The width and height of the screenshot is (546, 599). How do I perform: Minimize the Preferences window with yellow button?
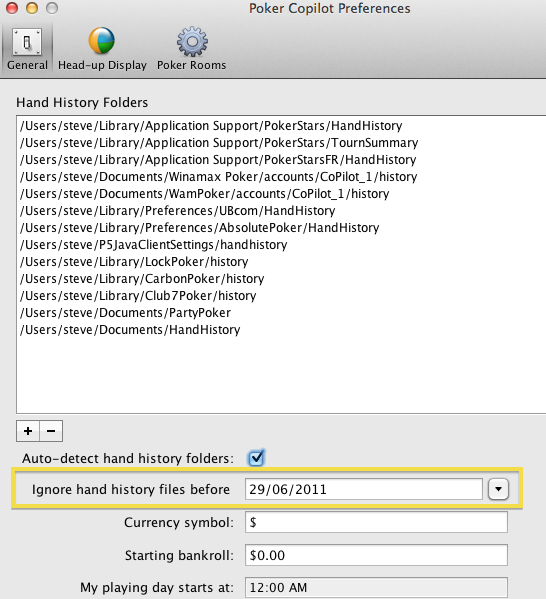pos(32,8)
